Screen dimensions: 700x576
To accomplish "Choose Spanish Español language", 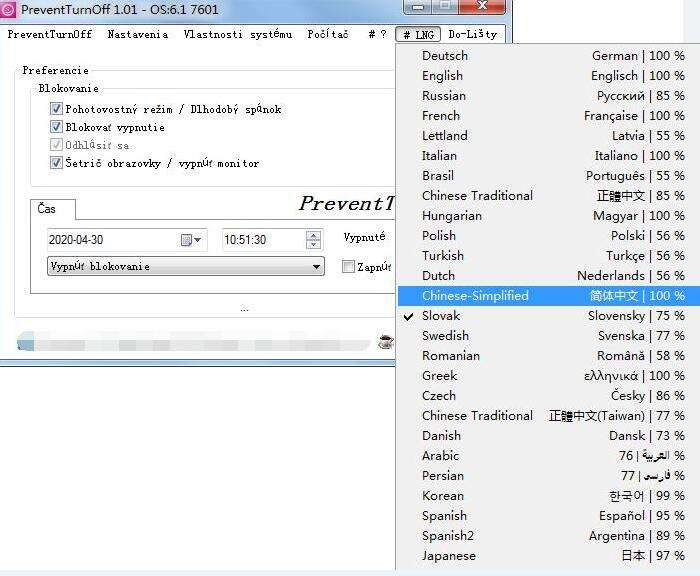I will click(549, 516).
